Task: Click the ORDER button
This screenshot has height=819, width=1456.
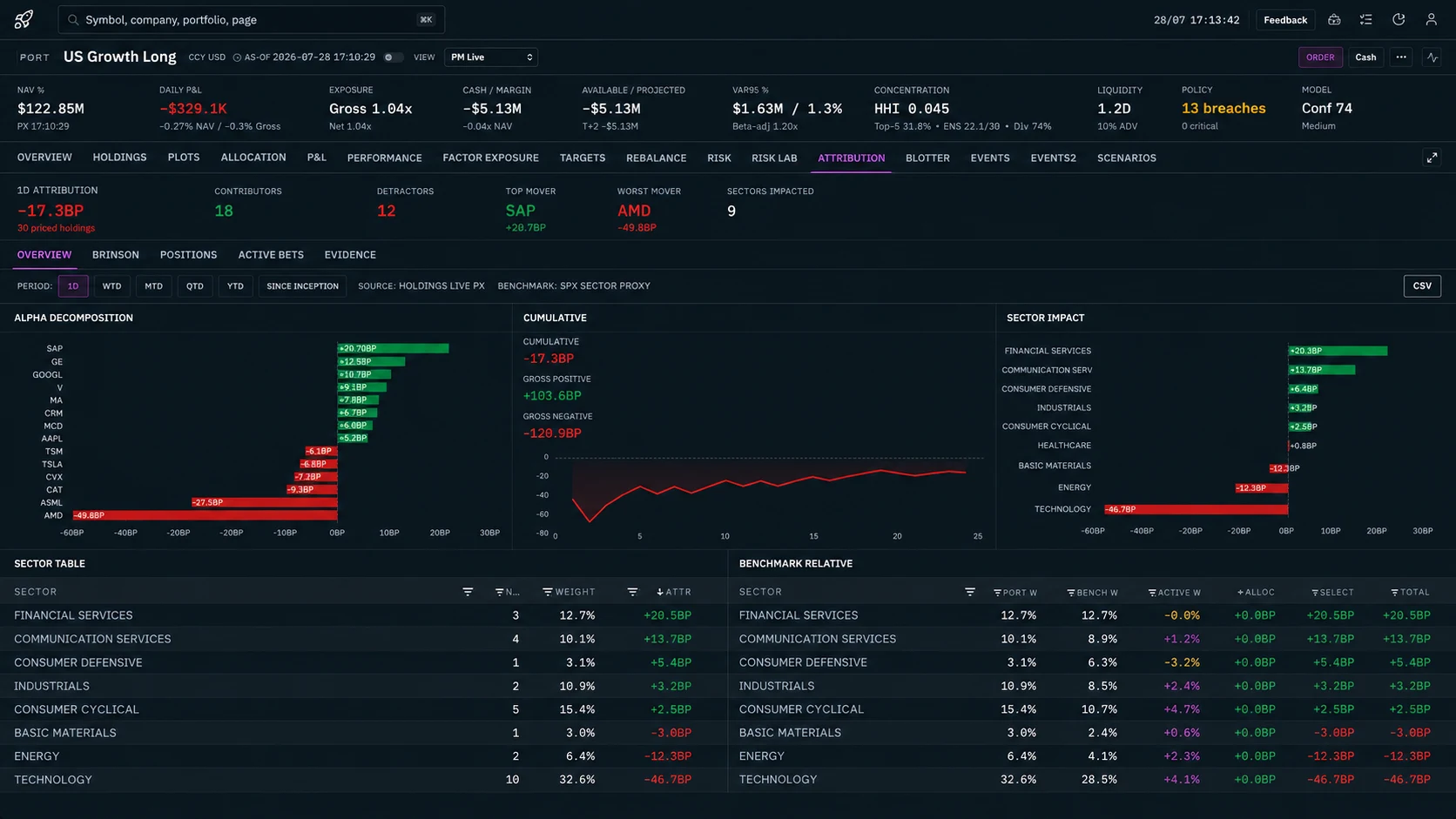Action: click(x=1320, y=57)
